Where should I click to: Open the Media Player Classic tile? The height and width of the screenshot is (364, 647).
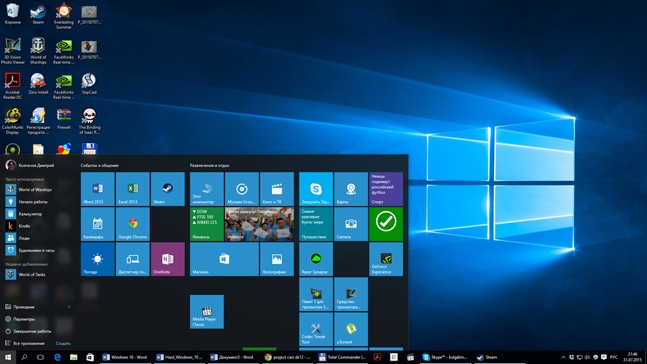click(x=207, y=312)
